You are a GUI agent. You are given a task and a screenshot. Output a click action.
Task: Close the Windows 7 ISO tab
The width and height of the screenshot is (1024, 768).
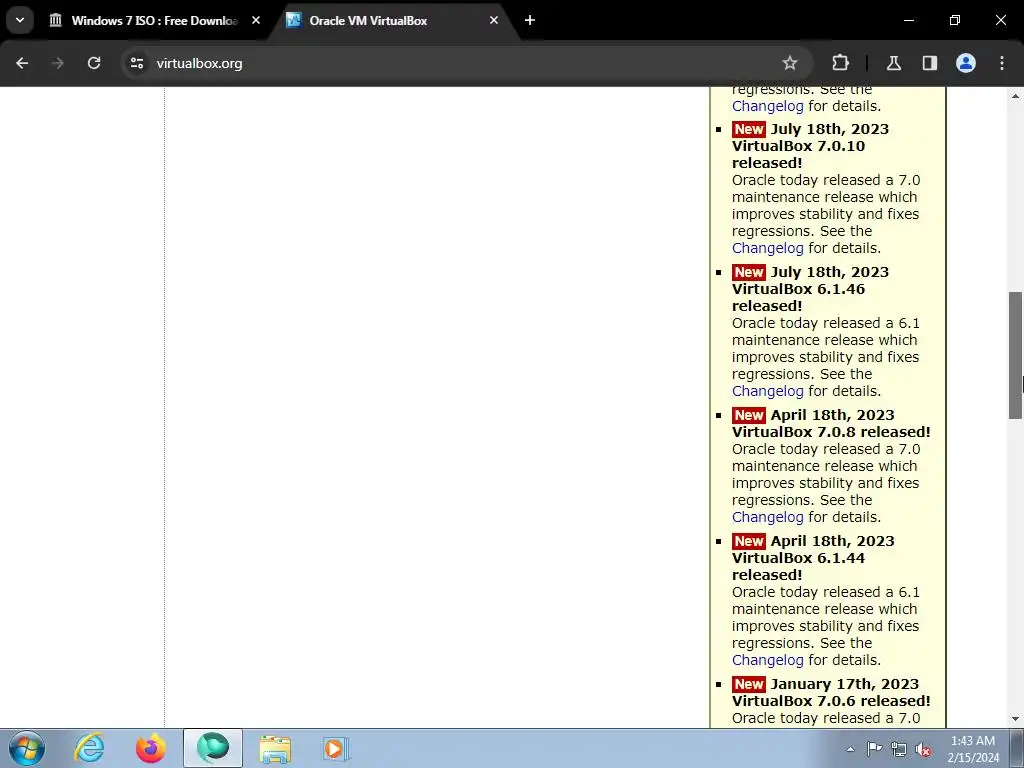[256, 20]
